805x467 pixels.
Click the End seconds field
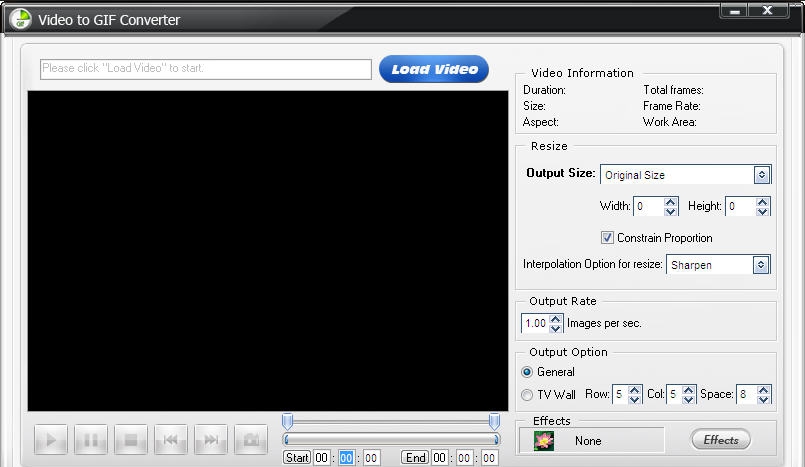coord(489,458)
